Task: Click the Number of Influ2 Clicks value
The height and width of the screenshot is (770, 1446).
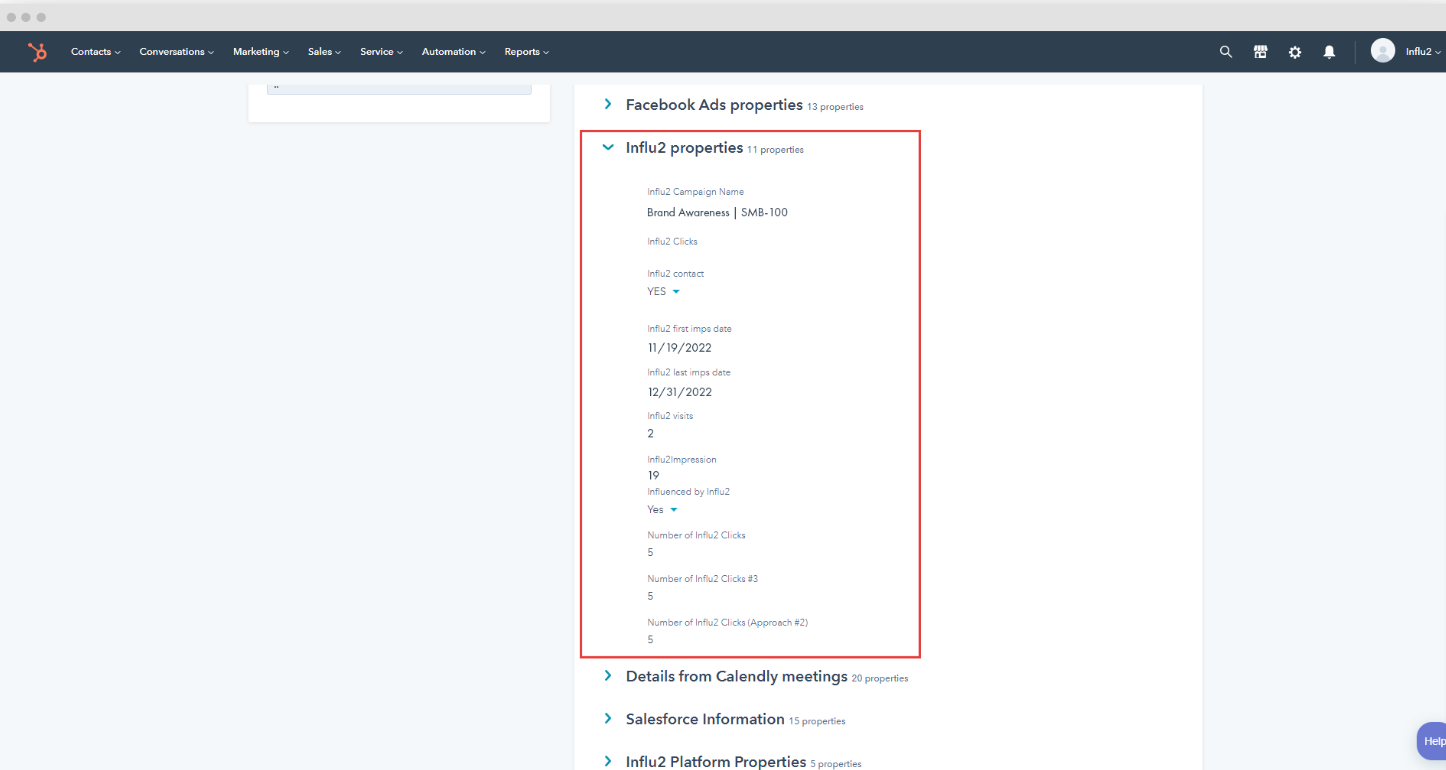Action: [651, 553]
